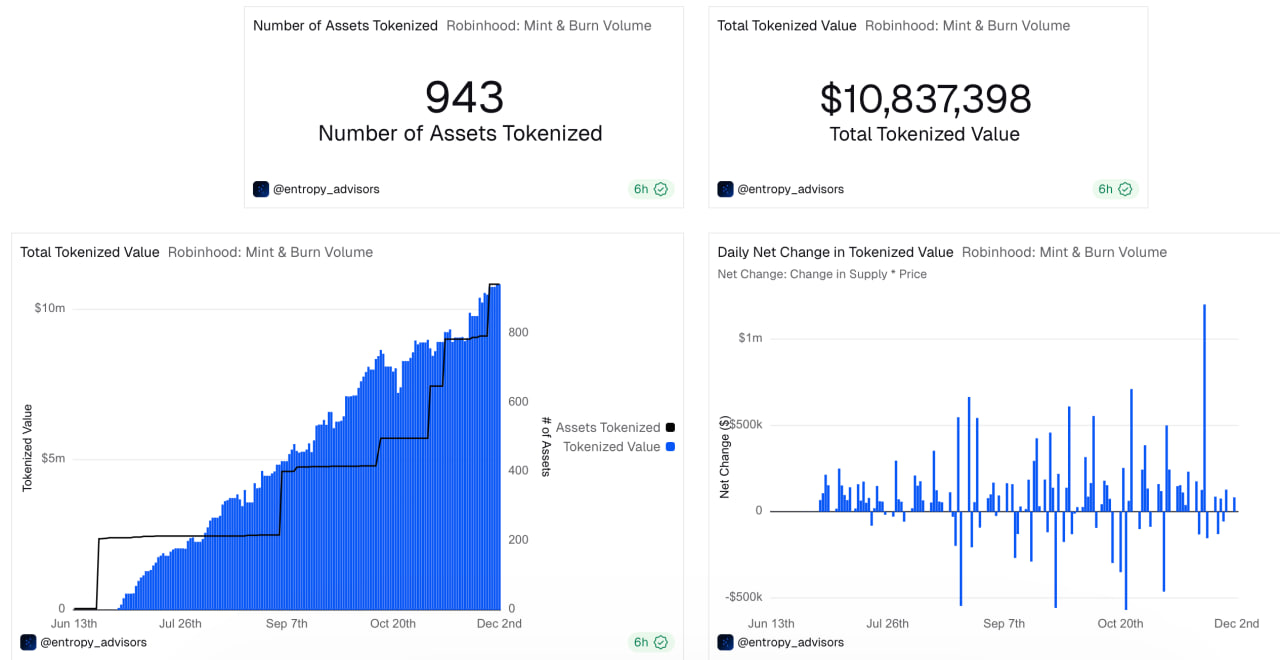Click the 943 counter value
Viewport: 1280px width, 660px height.
coord(464,98)
